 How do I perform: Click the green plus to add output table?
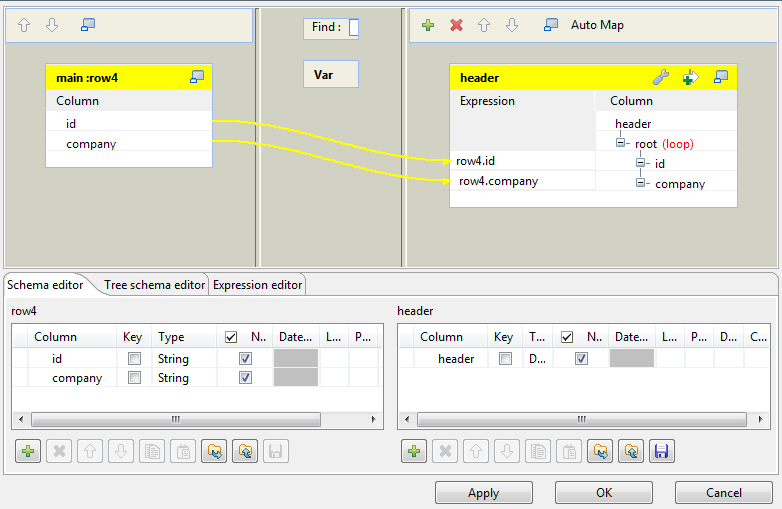click(428, 25)
